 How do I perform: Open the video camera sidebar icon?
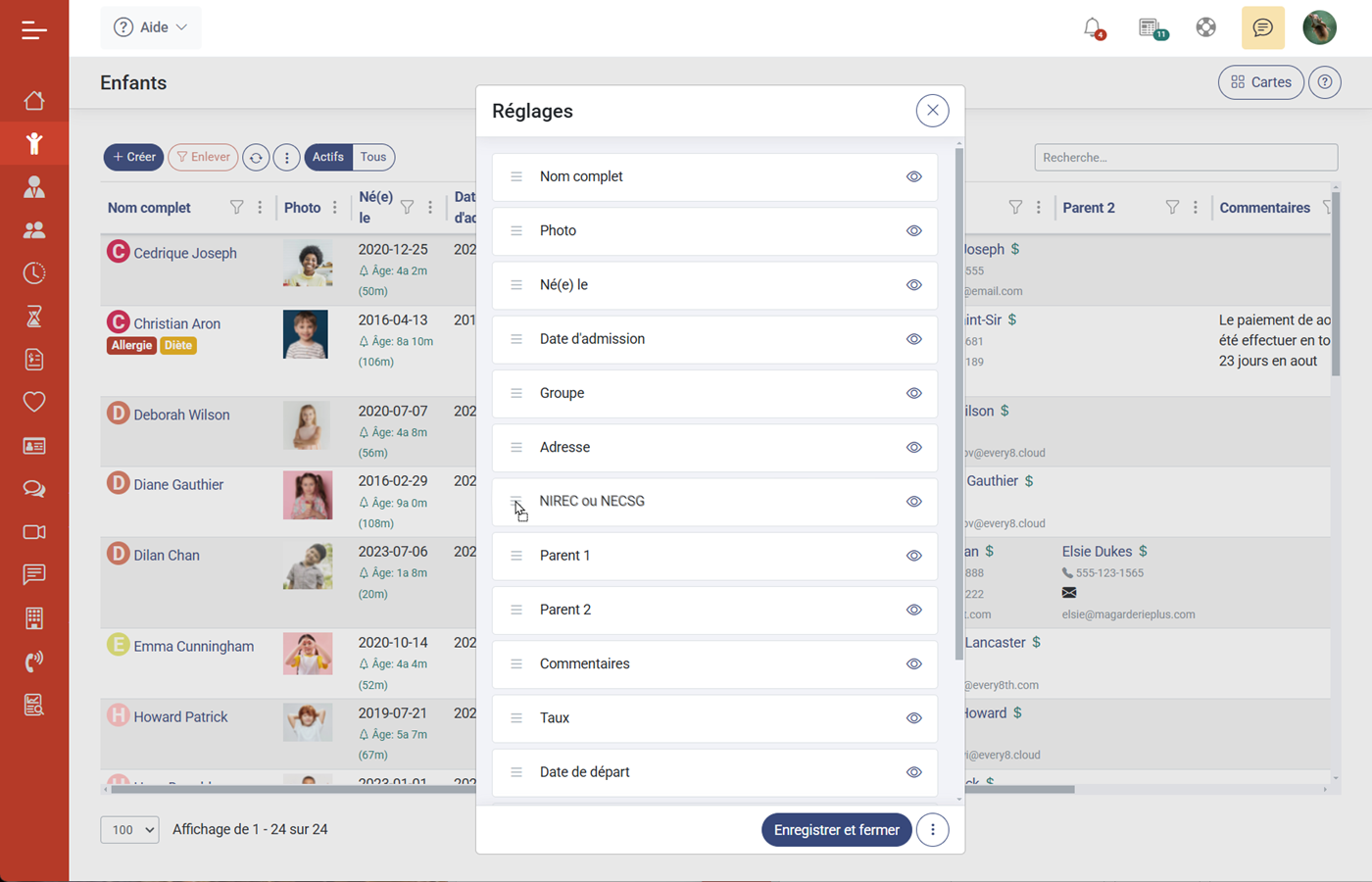[x=34, y=532]
